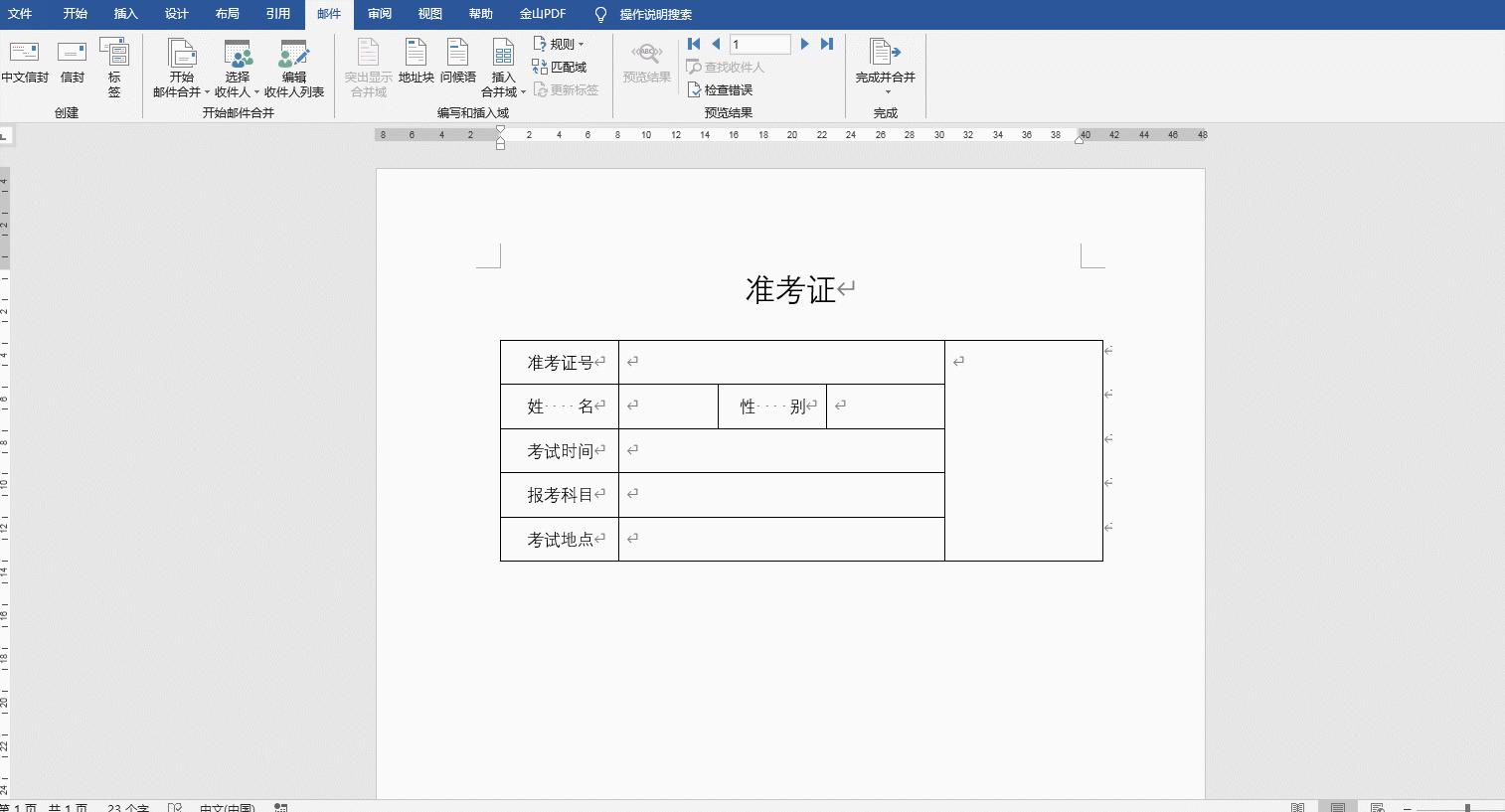Click the record number input box
Screen dimensions: 1505x812
760,44
